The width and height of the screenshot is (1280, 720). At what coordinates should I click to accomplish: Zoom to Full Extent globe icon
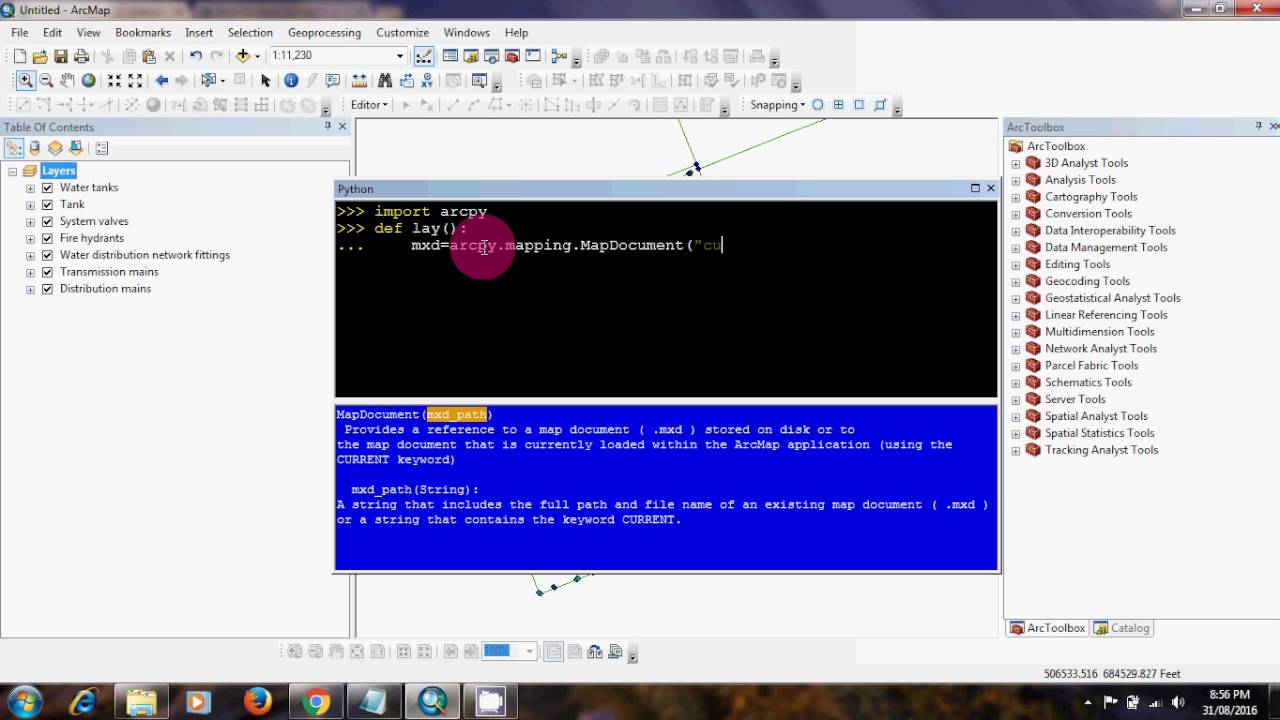click(x=88, y=81)
